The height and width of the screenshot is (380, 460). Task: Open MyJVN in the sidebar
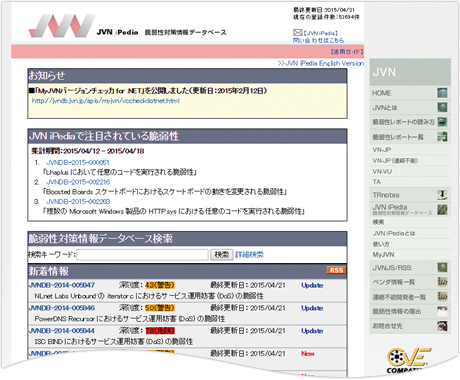click(x=383, y=255)
